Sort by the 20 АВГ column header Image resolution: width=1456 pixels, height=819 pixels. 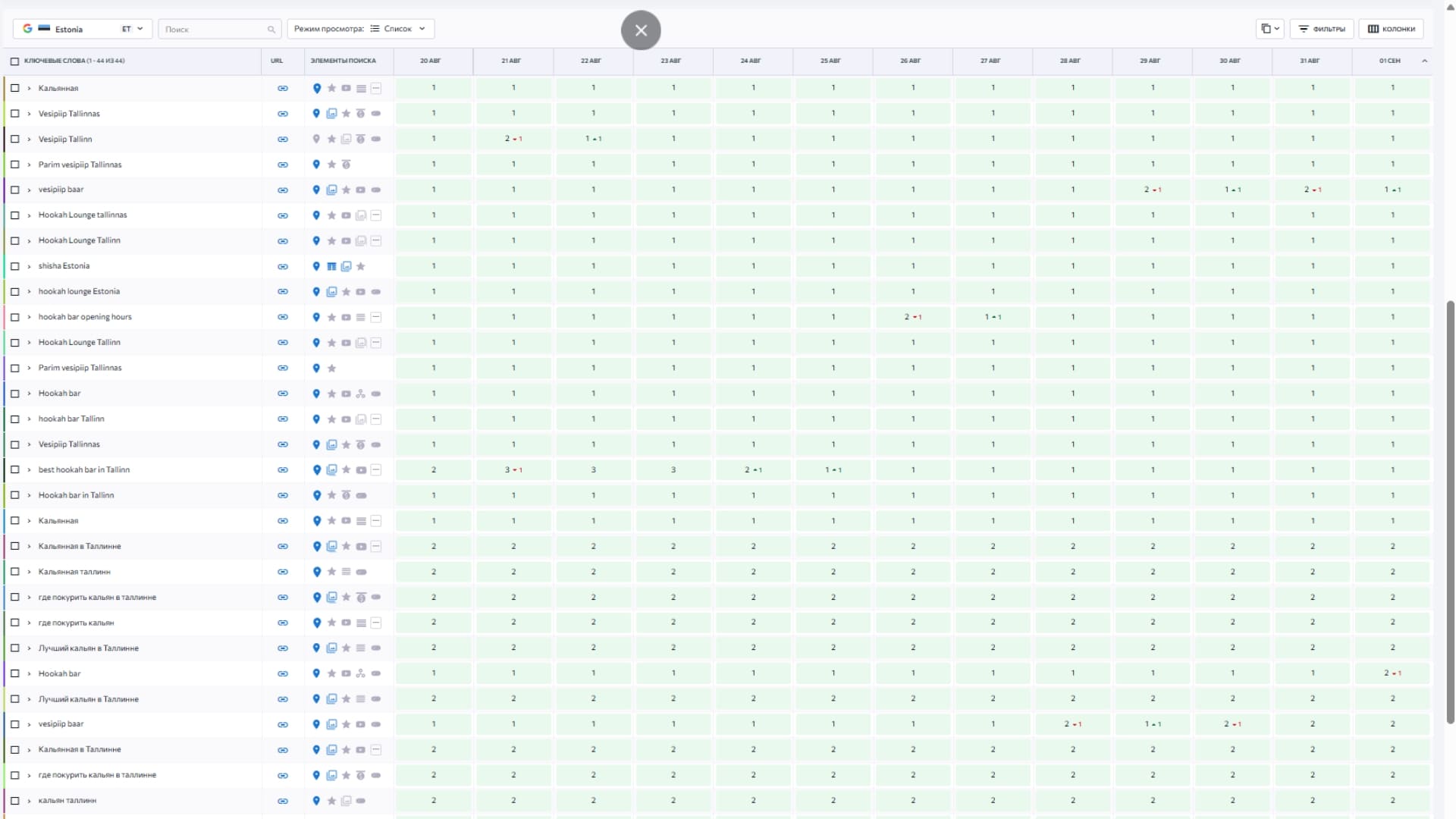430,61
